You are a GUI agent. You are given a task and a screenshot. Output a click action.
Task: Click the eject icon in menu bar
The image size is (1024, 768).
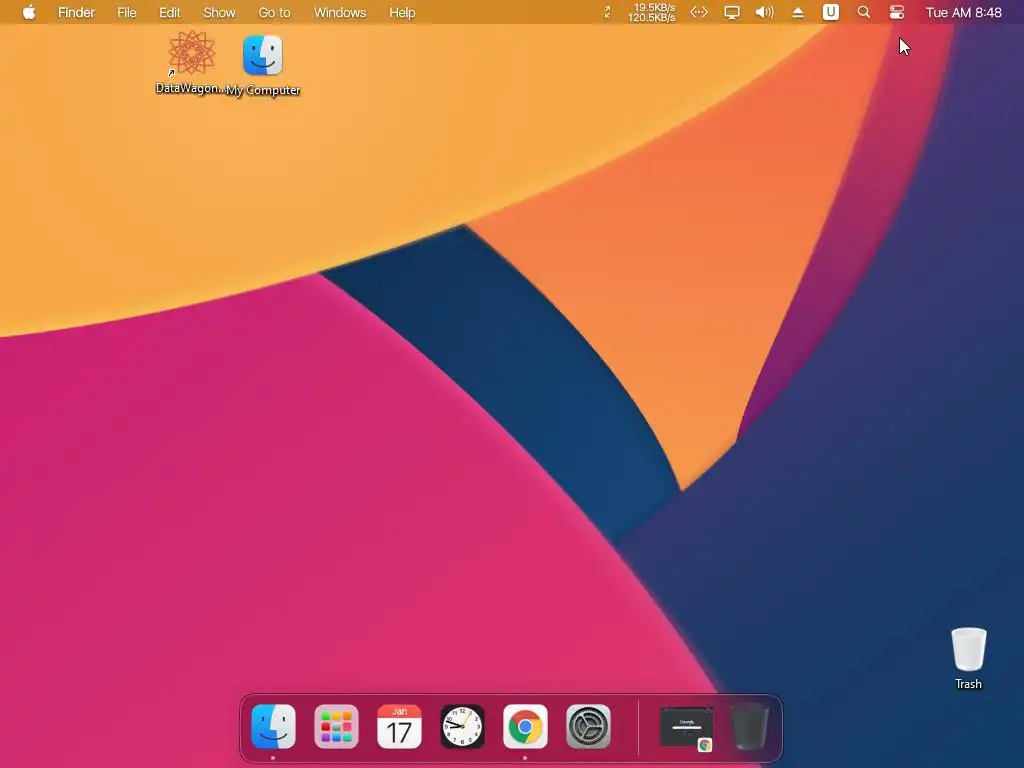click(x=798, y=12)
